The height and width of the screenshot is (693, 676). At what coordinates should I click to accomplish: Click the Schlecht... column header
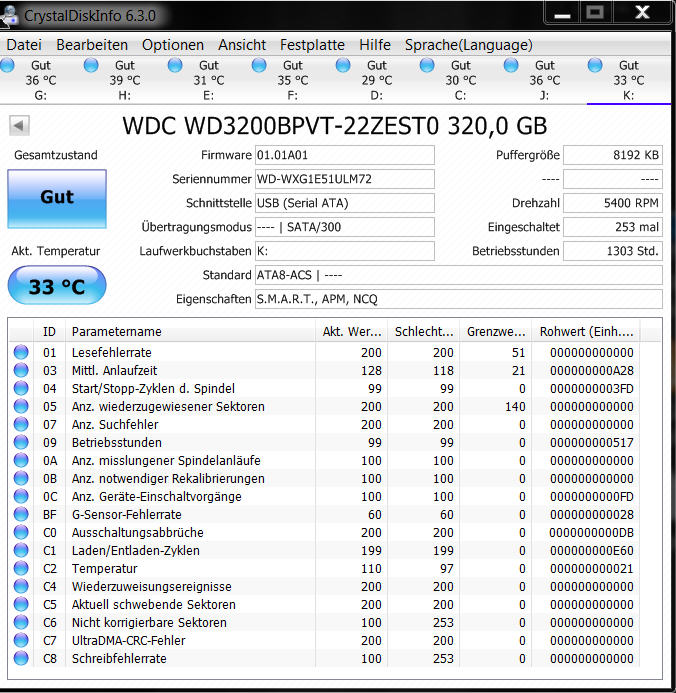(424, 331)
